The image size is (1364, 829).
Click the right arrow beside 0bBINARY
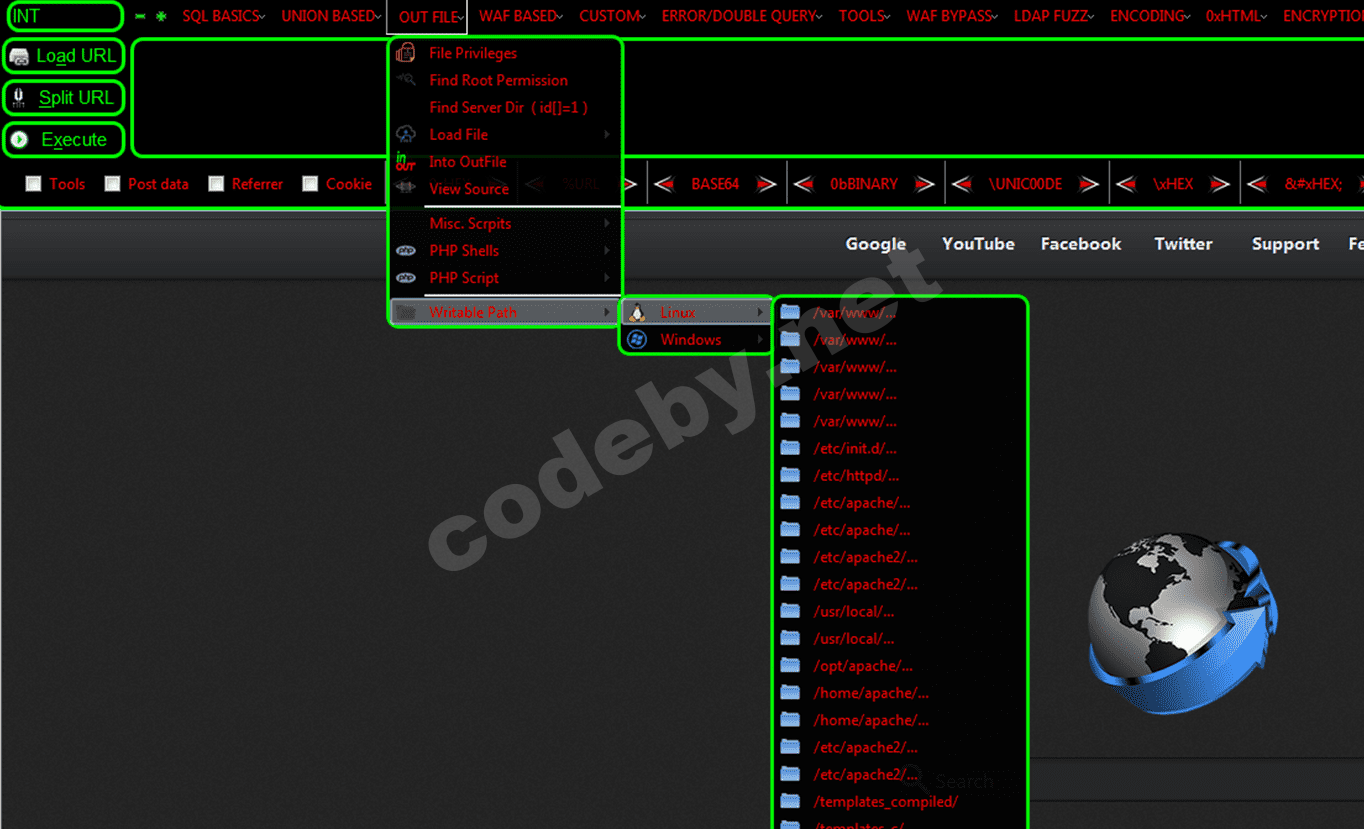pyautogui.click(x=925, y=184)
